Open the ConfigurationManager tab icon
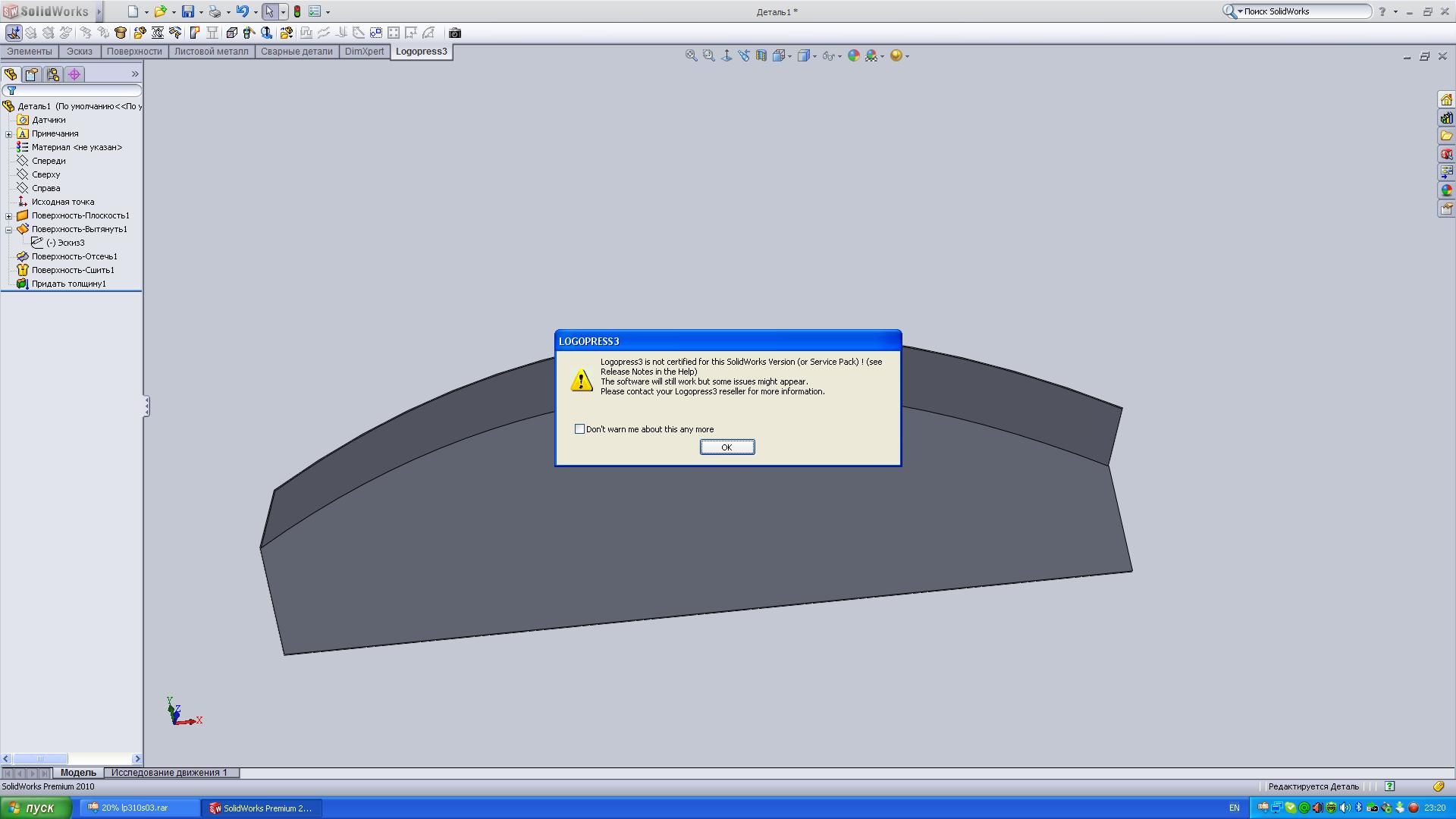Screen dimensions: 1456x819 click(x=52, y=74)
